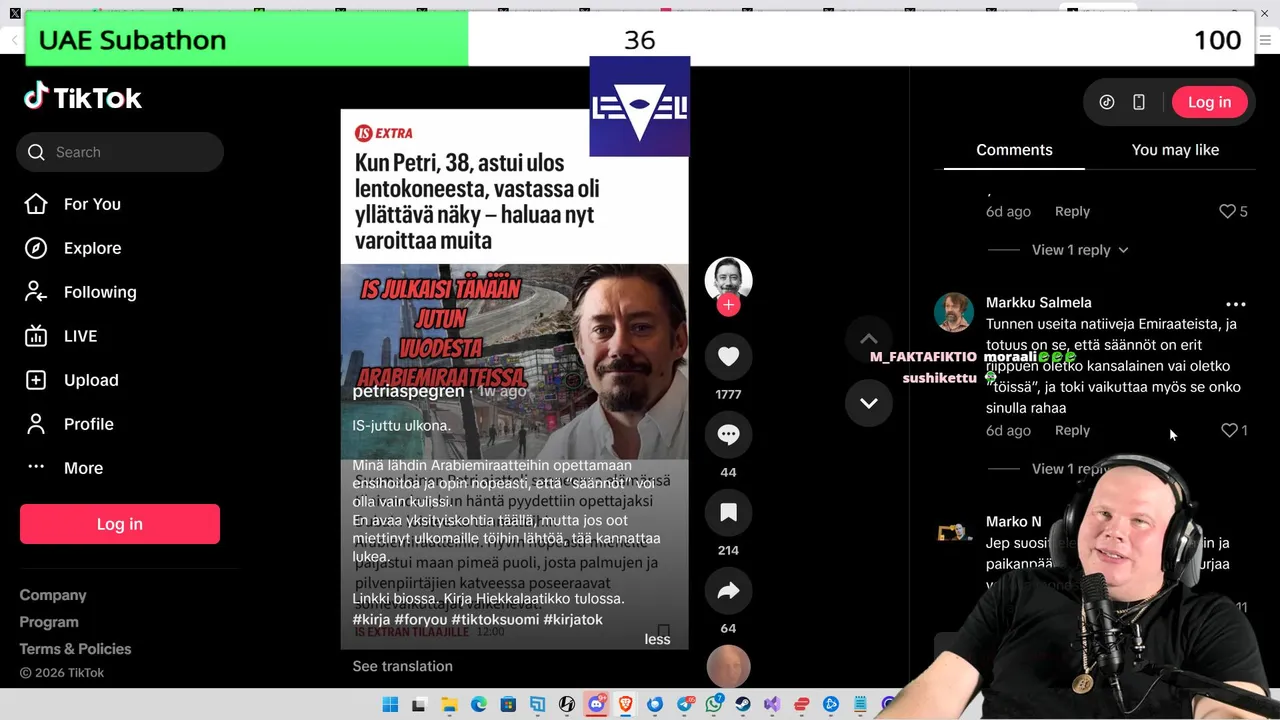Open comments via speech bubble icon

click(728, 435)
